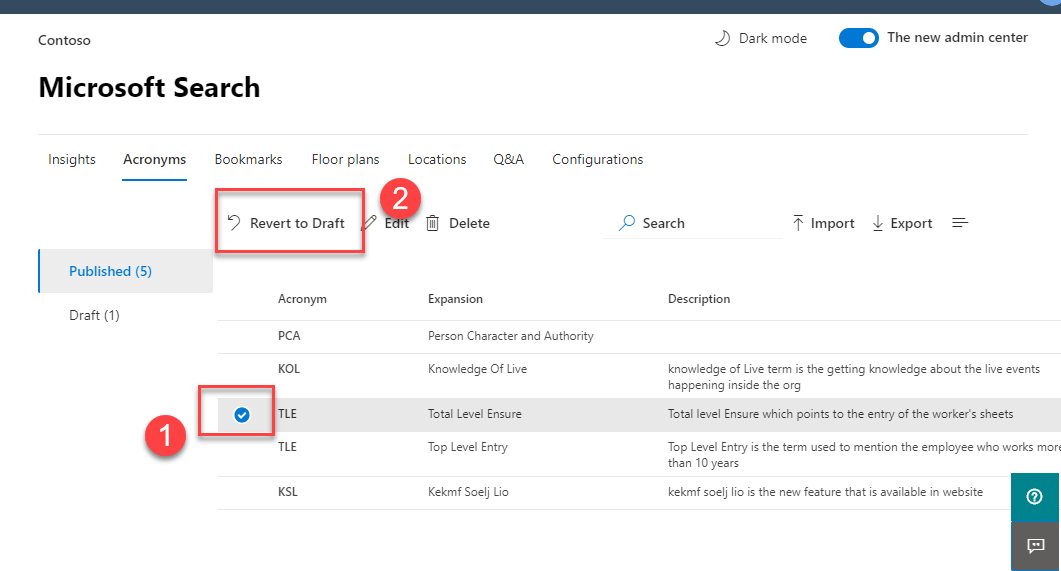1061x571 pixels.
Task: Sort by the Acronym column header
Action: pos(302,299)
